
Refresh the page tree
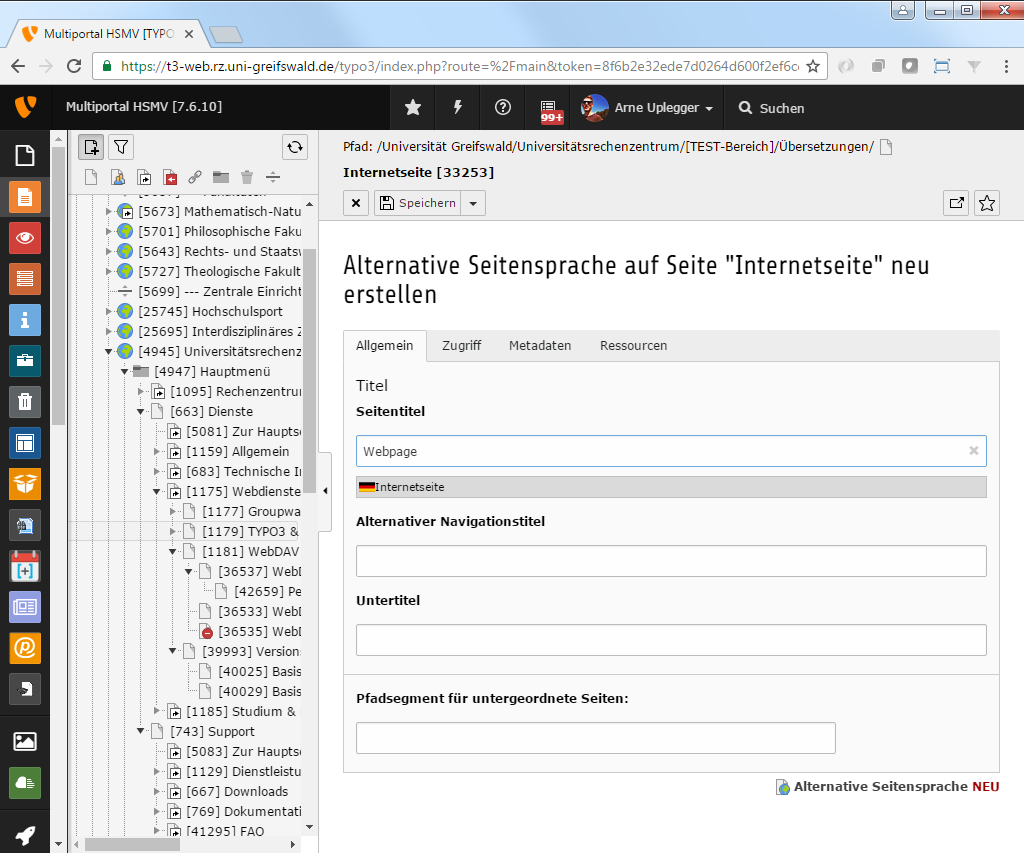point(294,147)
